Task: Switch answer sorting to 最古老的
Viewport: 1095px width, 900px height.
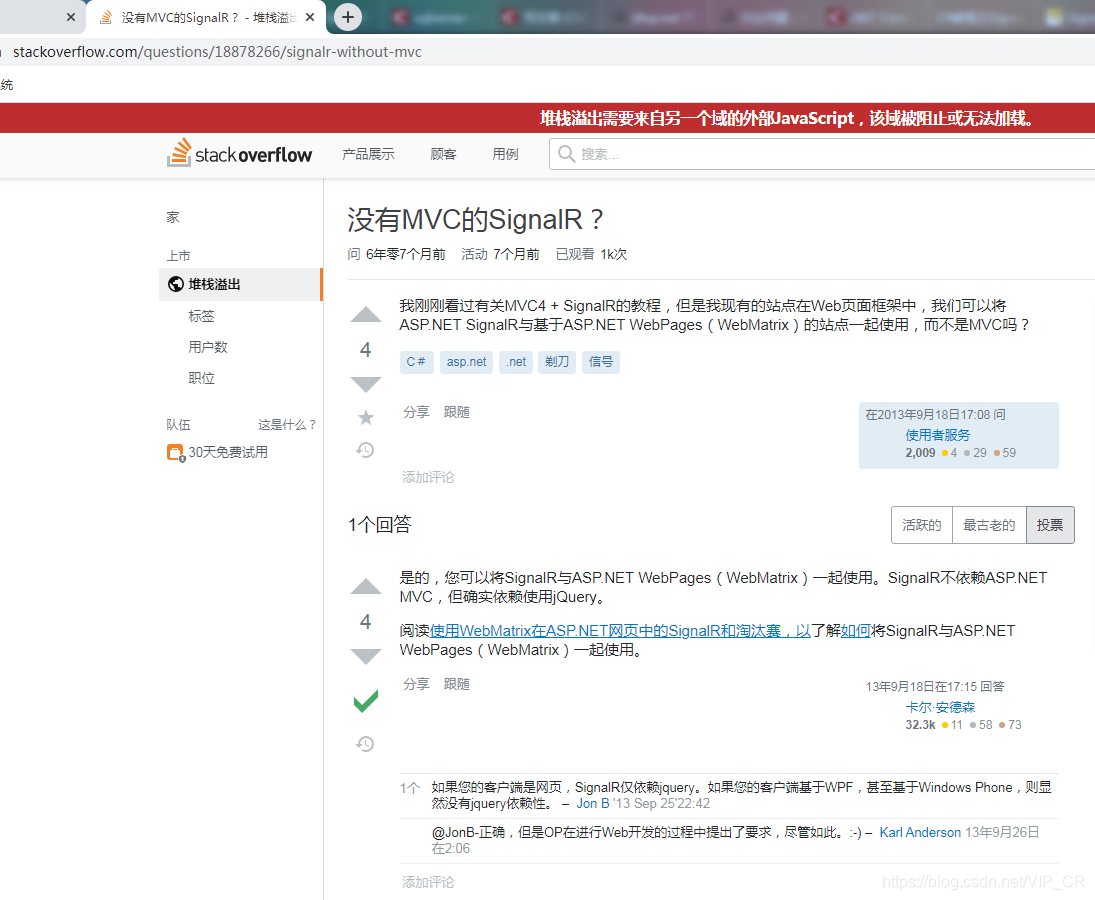Action: click(989, 524)
